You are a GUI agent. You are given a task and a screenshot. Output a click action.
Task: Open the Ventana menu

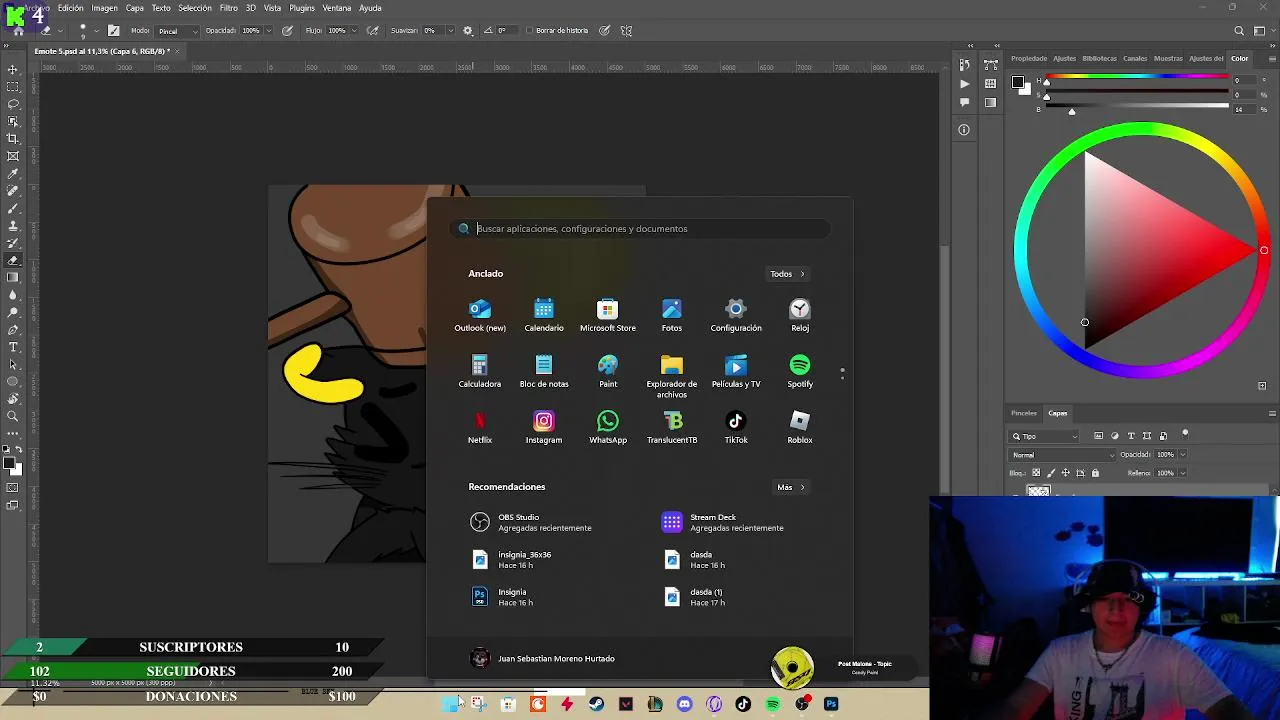(337, 8)
